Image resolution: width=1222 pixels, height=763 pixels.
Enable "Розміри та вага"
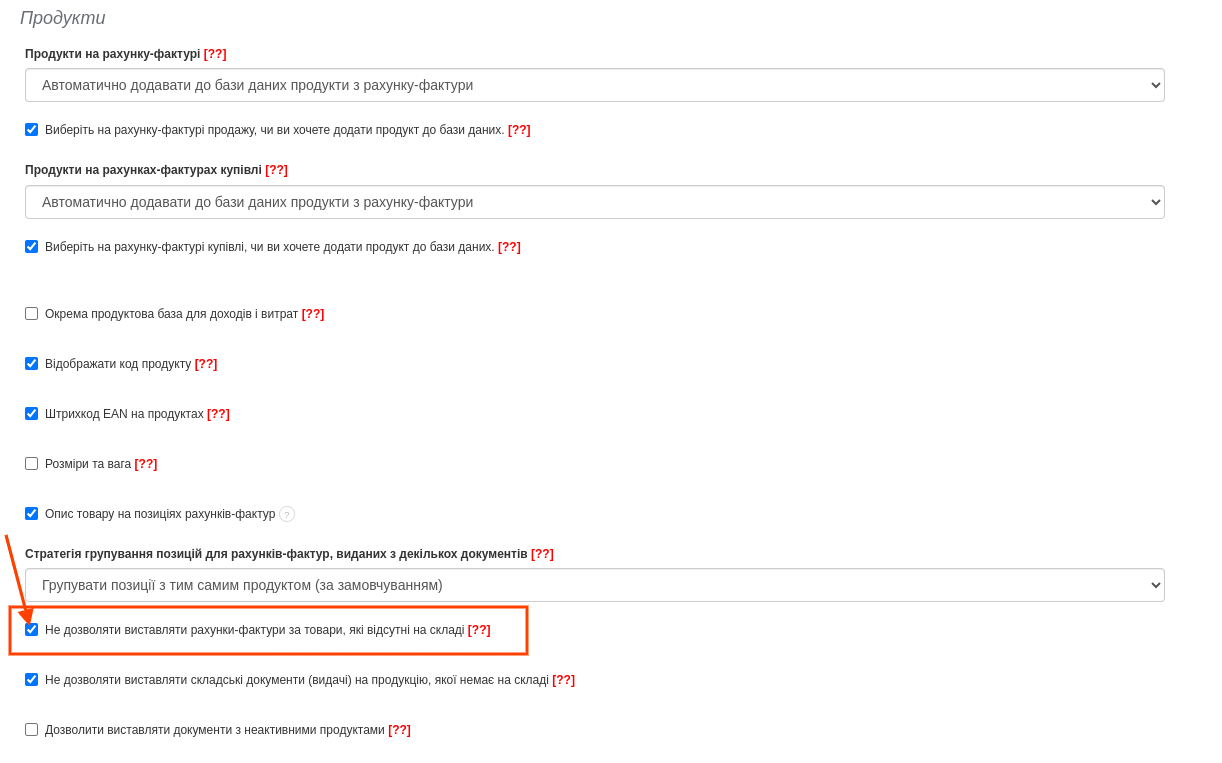click(31, 463)
